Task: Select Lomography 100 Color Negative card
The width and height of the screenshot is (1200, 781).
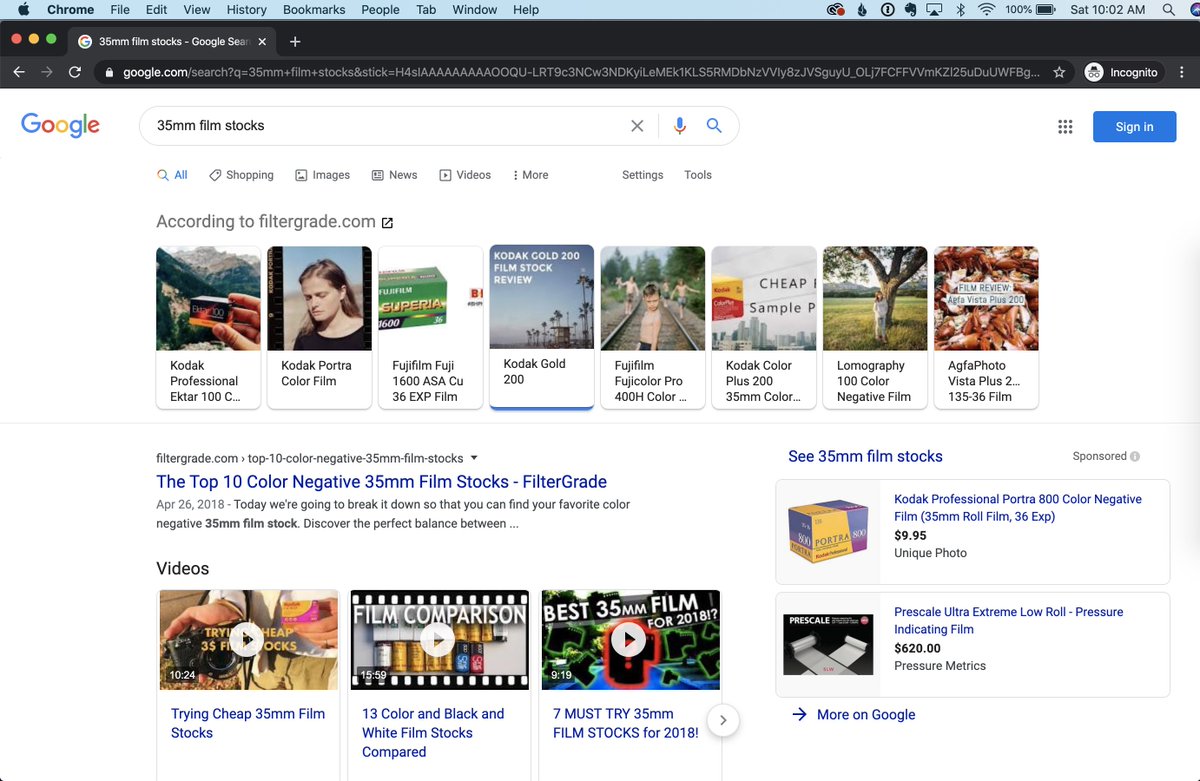Action: (x=874, y=327)
